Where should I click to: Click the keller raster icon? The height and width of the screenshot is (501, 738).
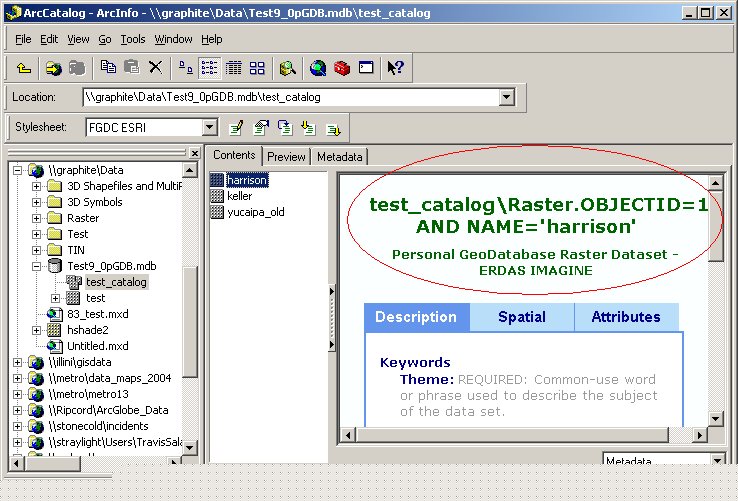217,196
